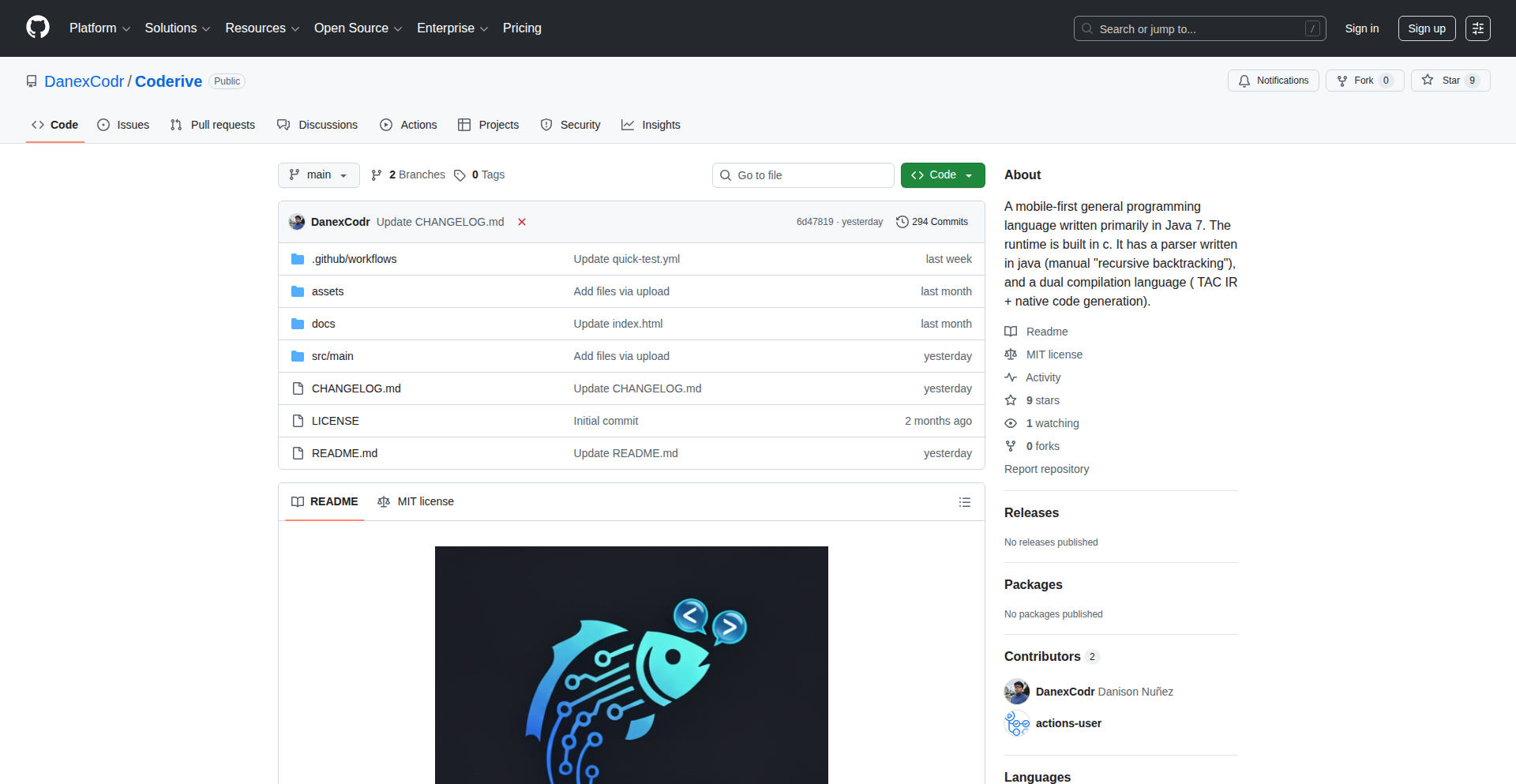Click DanexCodr's avatar in the commit bar

click(x=297, y=222)
